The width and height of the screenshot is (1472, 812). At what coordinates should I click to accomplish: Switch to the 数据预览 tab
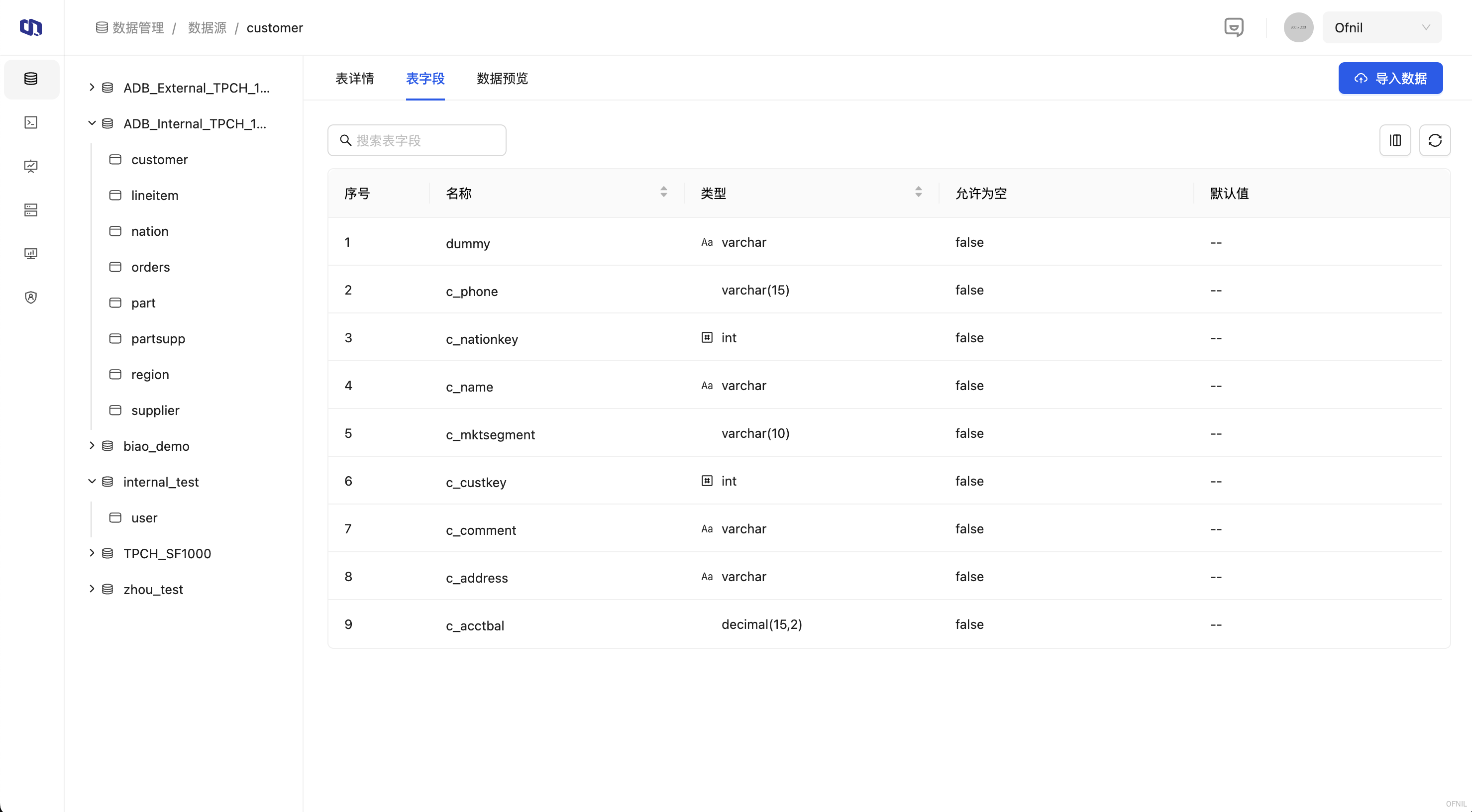502,78
